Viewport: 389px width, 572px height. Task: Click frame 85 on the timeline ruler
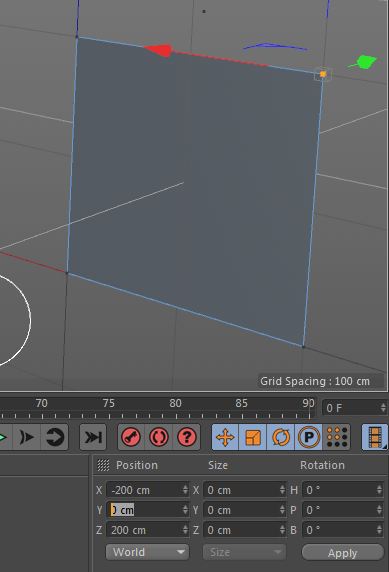(x=242, y=403)
